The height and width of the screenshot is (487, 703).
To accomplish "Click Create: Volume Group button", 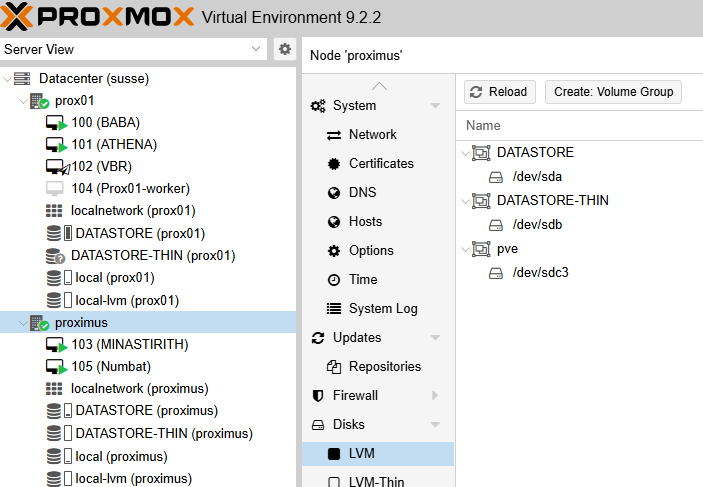I will tap(613, 92).
